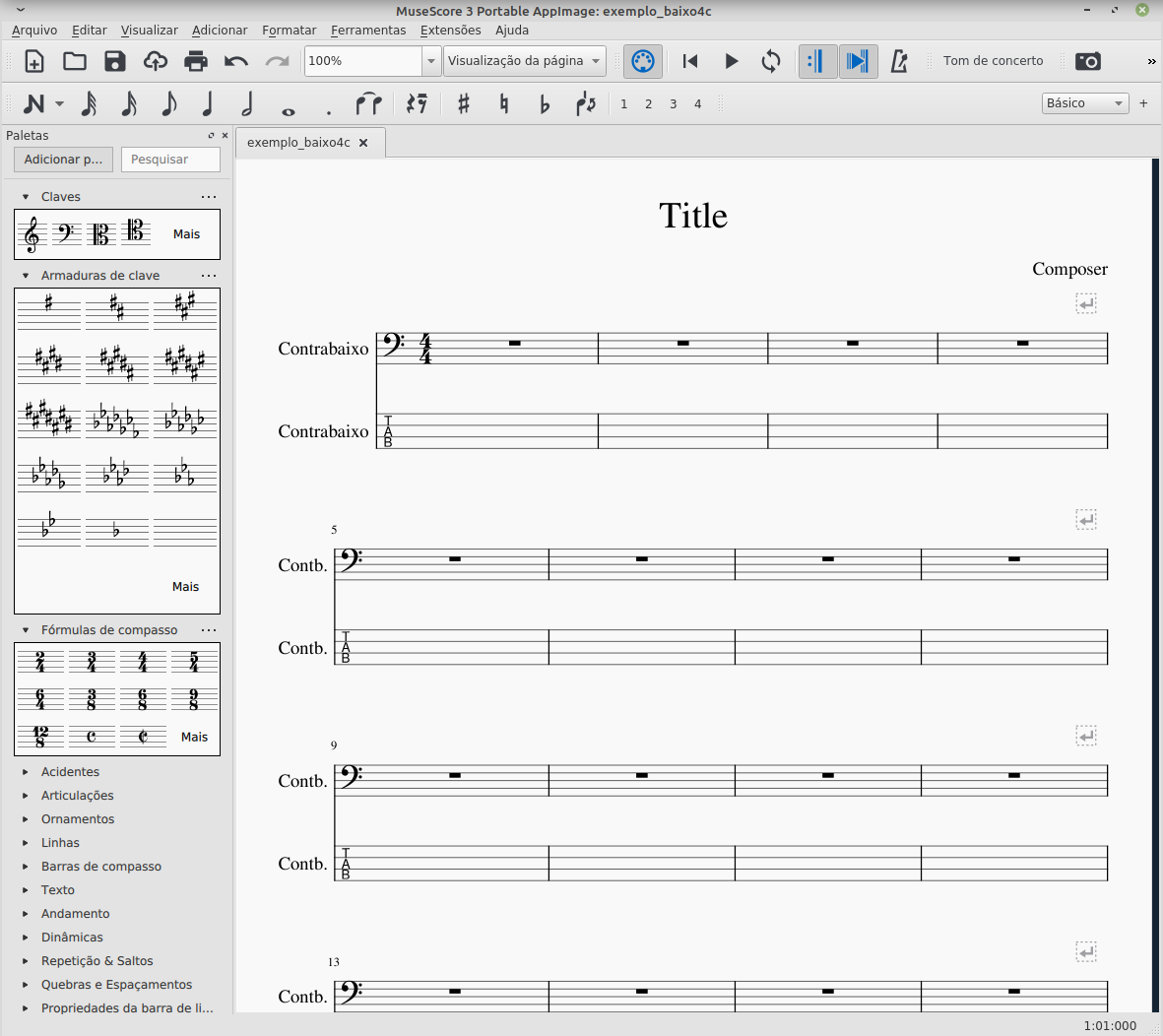Image resolution: width=1163 pixels, height=1036 pixels.
Task: Toggle the tie icon
Action: point(368,103)
